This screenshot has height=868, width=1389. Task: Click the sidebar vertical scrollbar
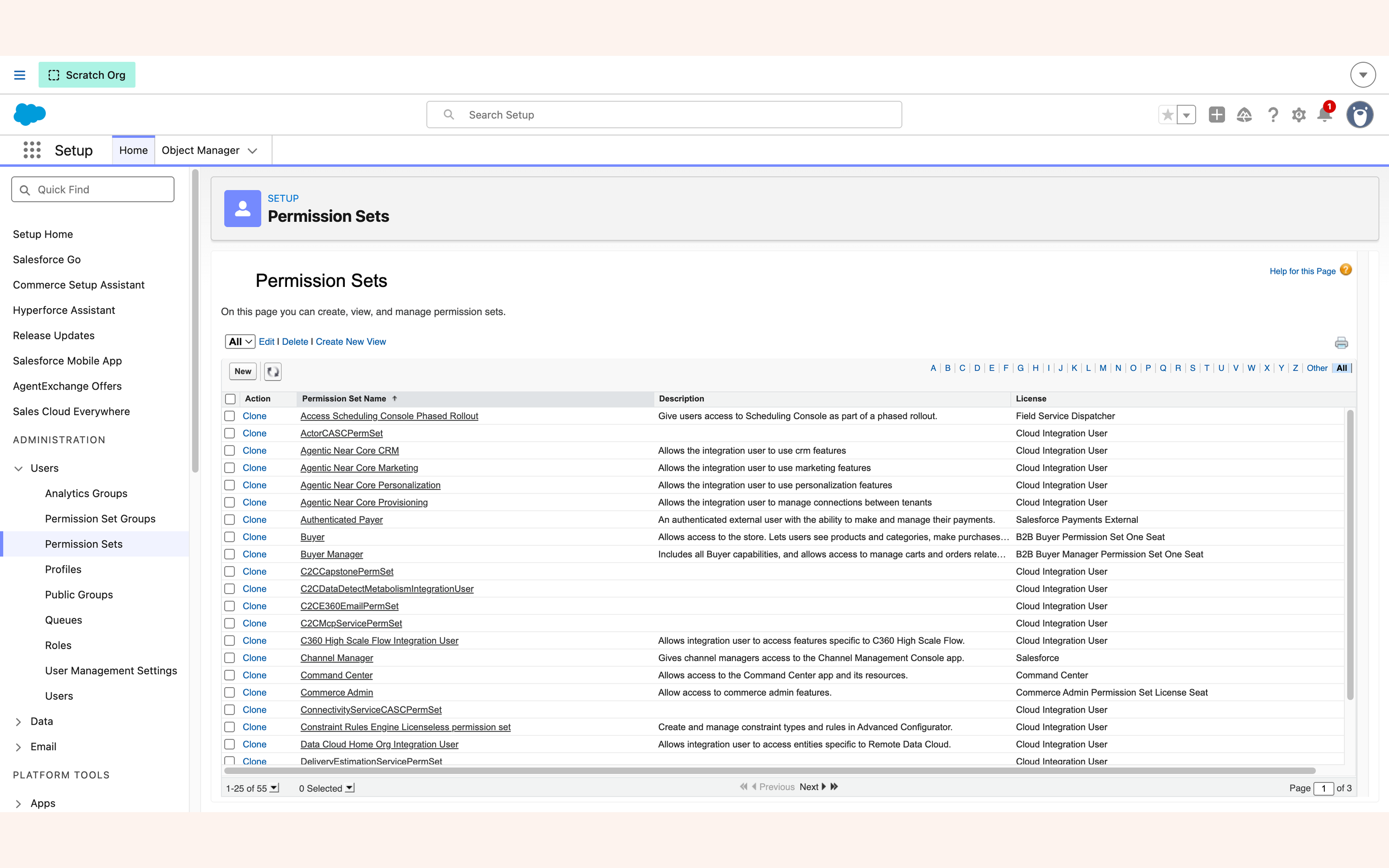tap(195, 321)
